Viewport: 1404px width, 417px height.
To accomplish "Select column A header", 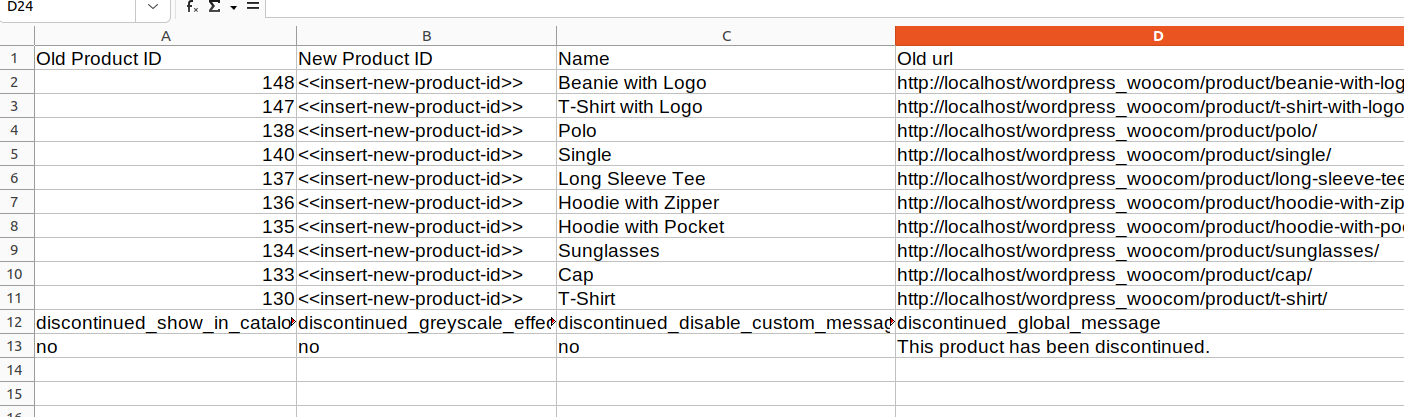I will [166, 36].
